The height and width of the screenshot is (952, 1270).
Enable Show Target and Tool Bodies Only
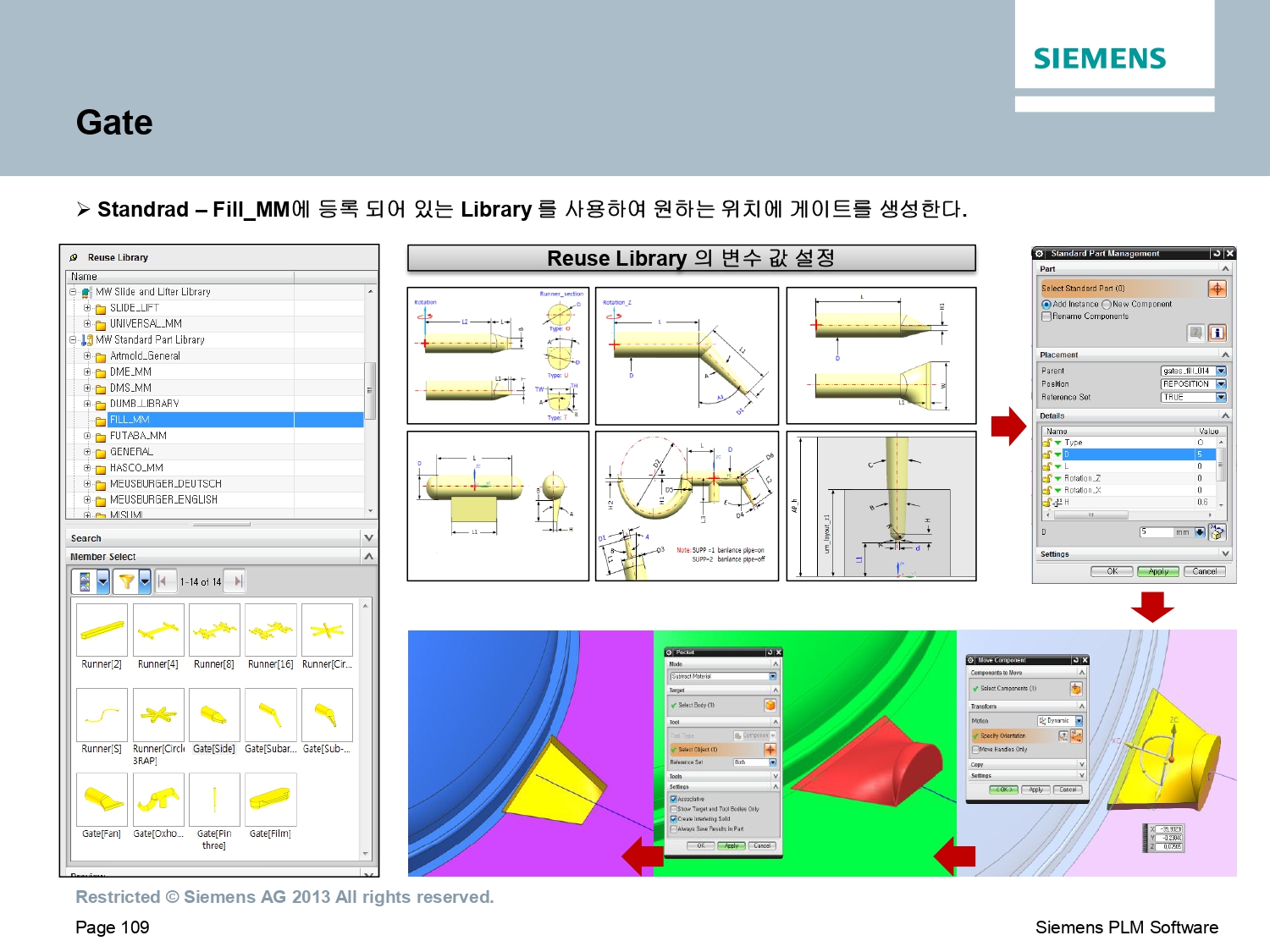pos(674,809)
